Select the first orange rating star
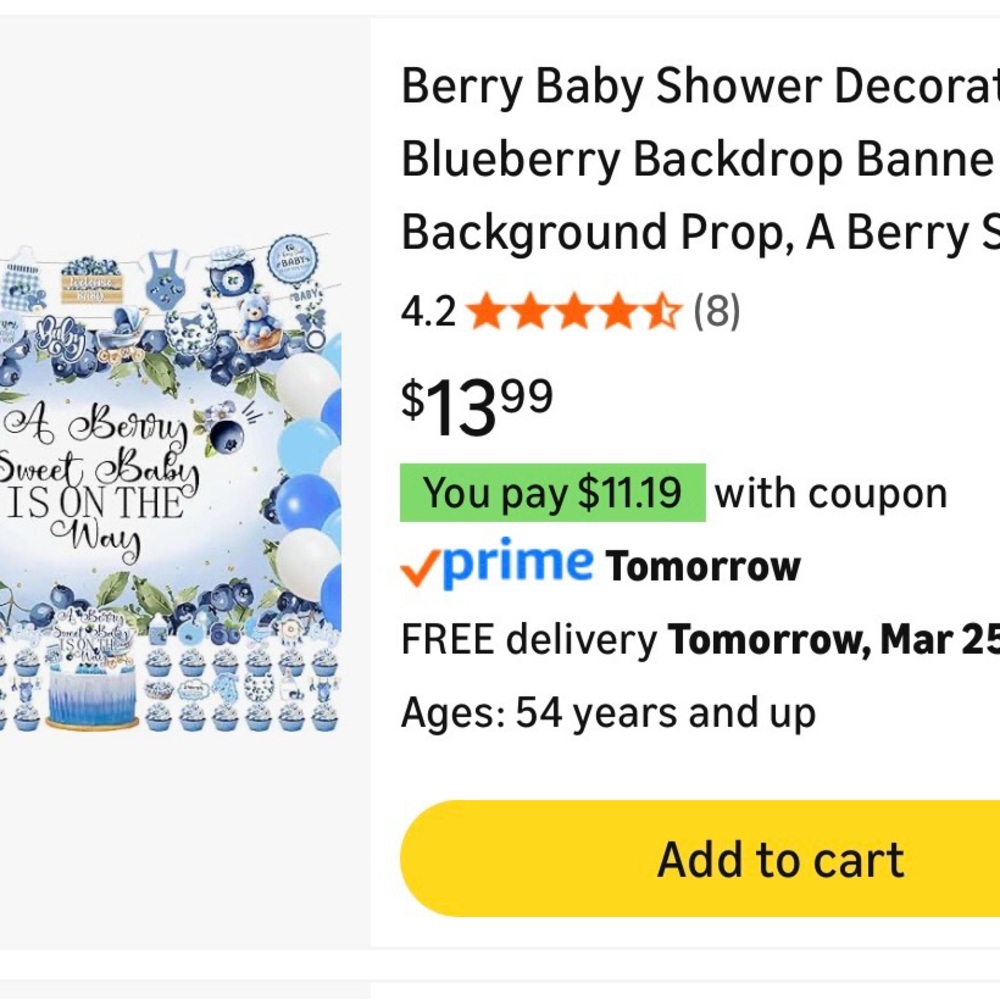 (x=487, y=312)
